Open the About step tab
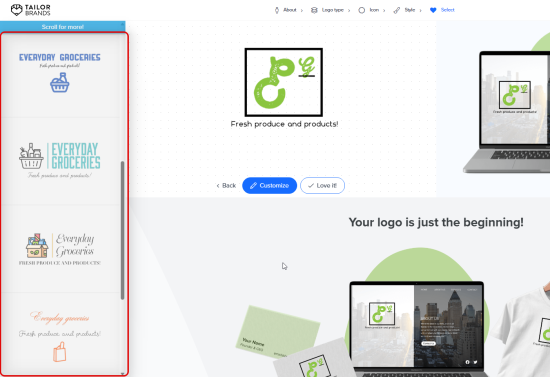 click(x=290, y=10)
